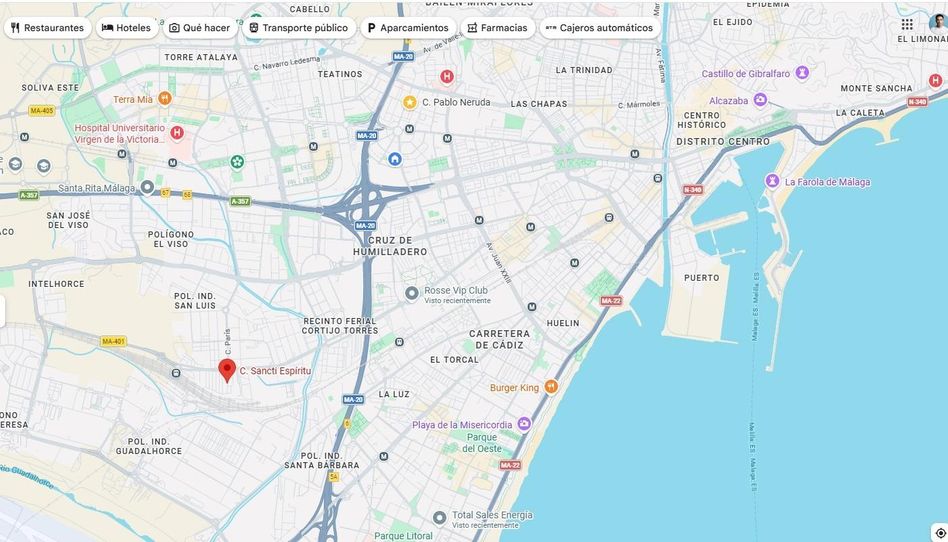
Task: Click the red C. Sancti Espíritu location pin
Action: (227, 370)
